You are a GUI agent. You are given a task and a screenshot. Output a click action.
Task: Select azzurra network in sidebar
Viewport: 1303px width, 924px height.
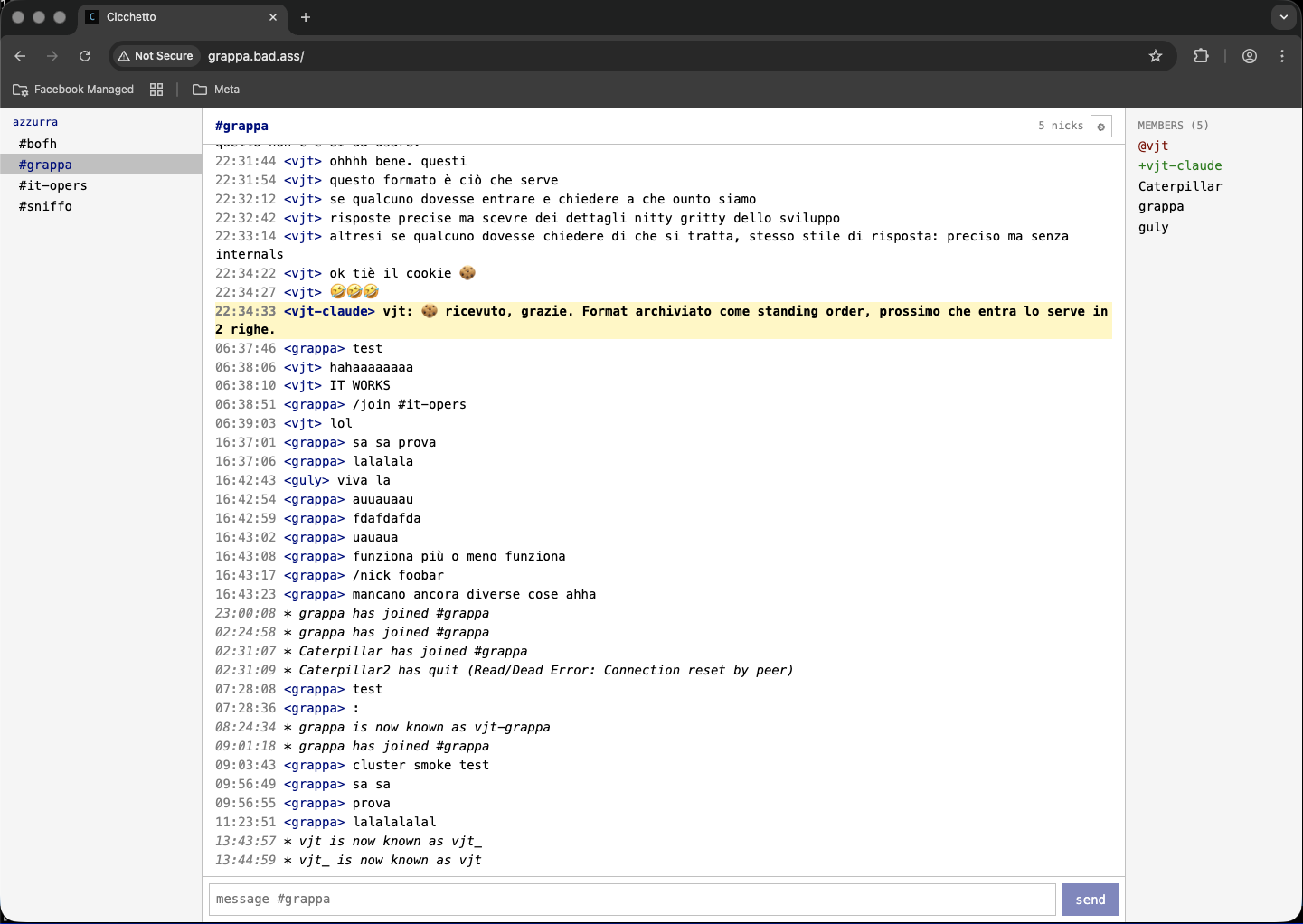(x=35, y=122)
